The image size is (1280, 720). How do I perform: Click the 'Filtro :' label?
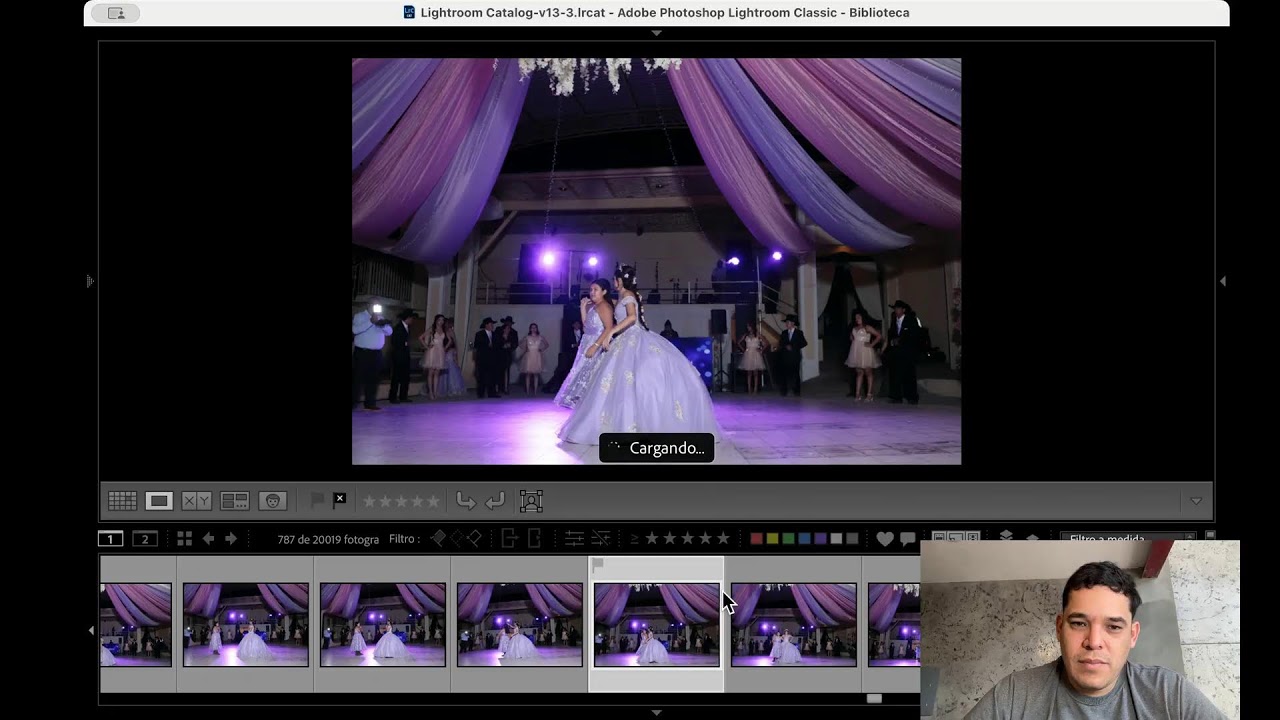click(x=404, y=539)
